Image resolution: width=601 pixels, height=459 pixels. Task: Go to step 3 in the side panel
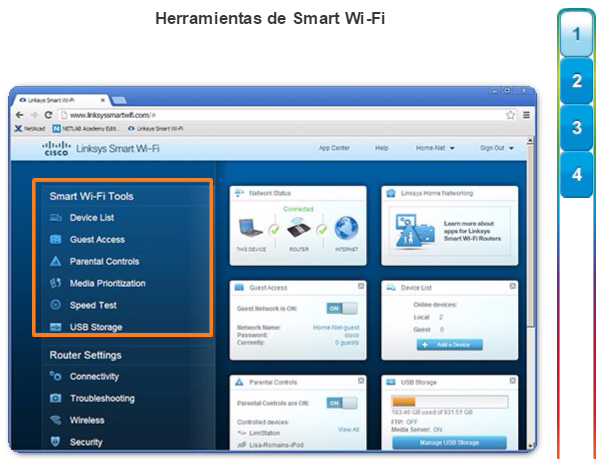coord(576,128)
